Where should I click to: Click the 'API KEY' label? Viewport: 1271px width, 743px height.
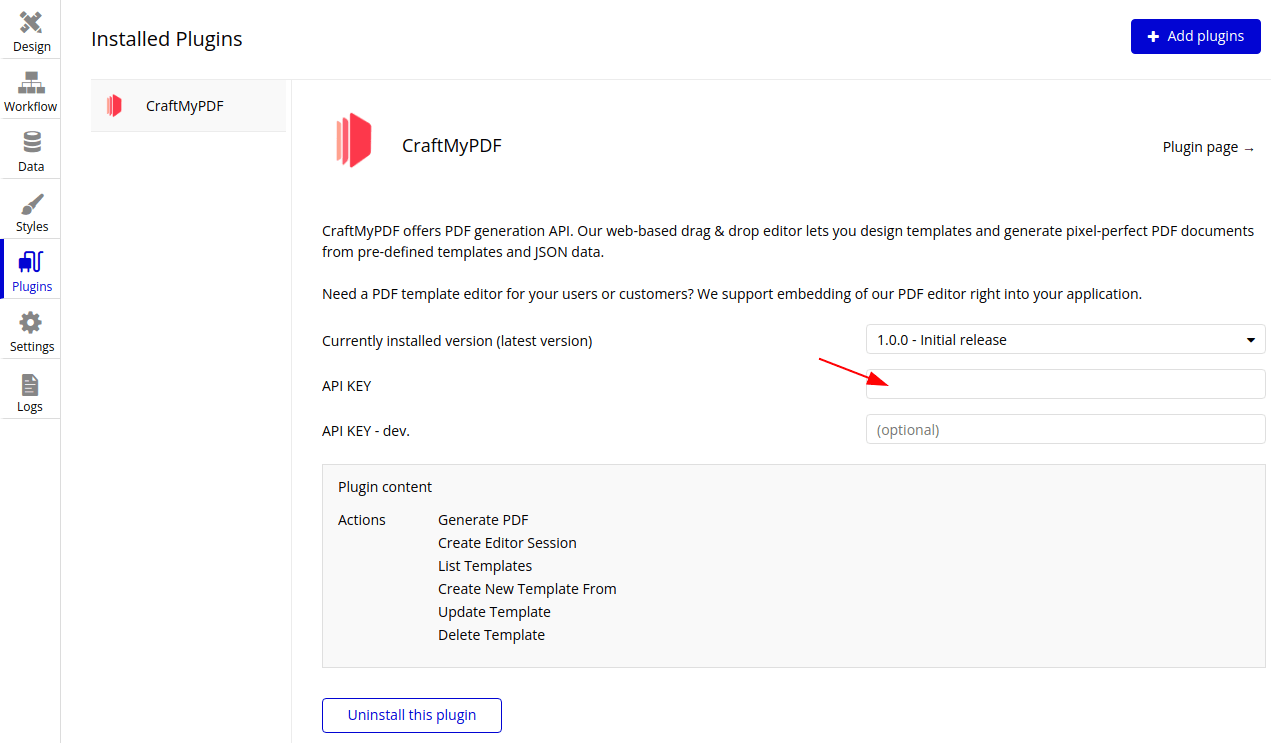click(x=347, y=386)
